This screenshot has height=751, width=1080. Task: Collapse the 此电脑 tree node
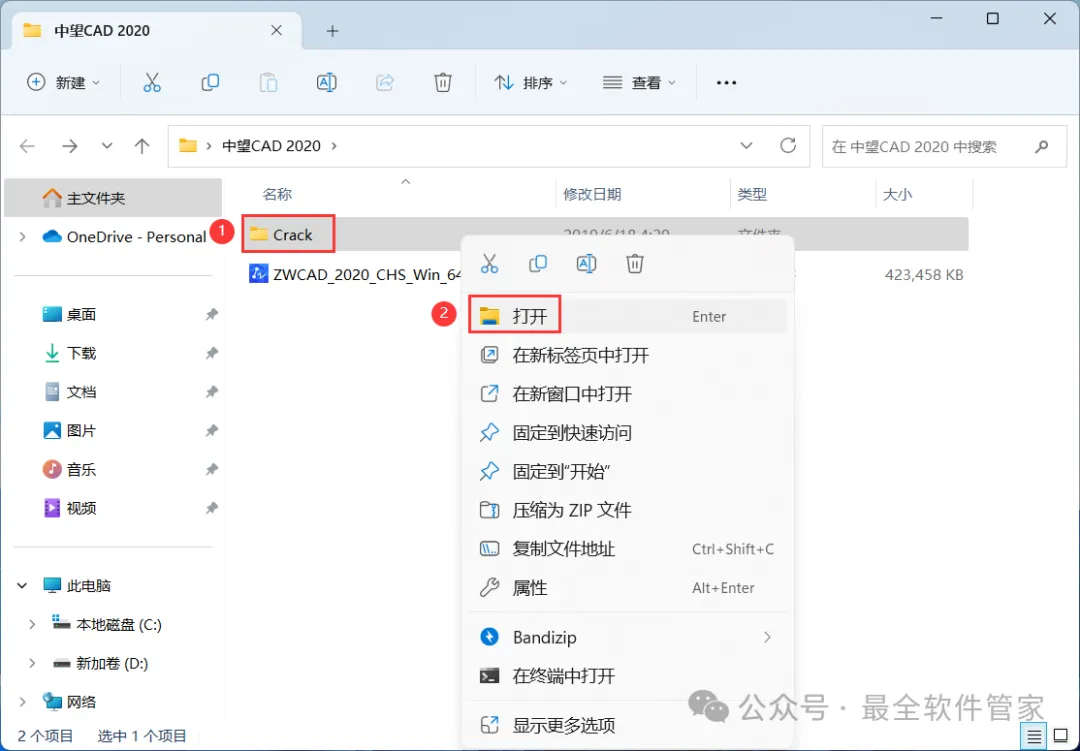22,586
